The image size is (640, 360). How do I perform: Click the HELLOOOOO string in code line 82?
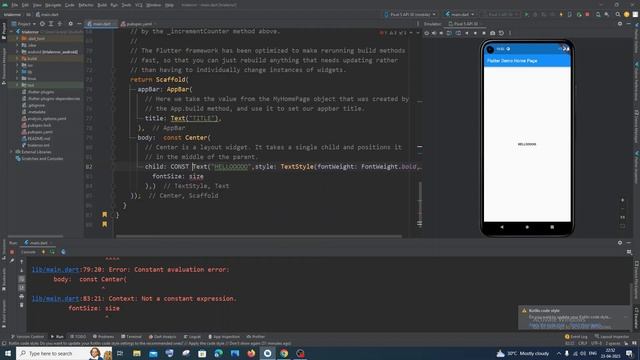click(x=231, y=167)
